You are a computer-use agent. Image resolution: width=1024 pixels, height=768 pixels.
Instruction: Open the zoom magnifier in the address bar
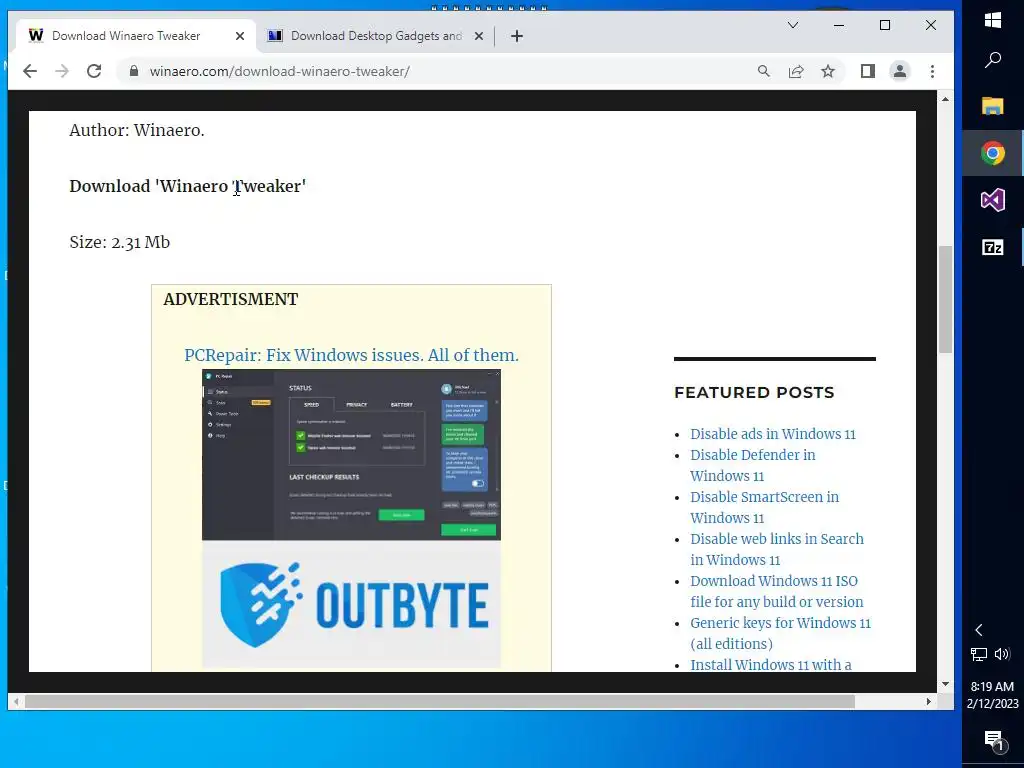click(x=763, y=71)
